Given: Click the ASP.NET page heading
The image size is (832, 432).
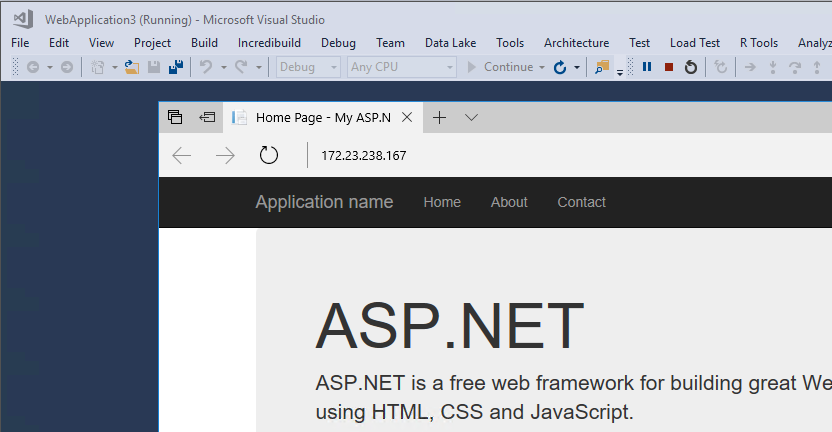Looking at the screenshot, I should (x=449, y=326).
